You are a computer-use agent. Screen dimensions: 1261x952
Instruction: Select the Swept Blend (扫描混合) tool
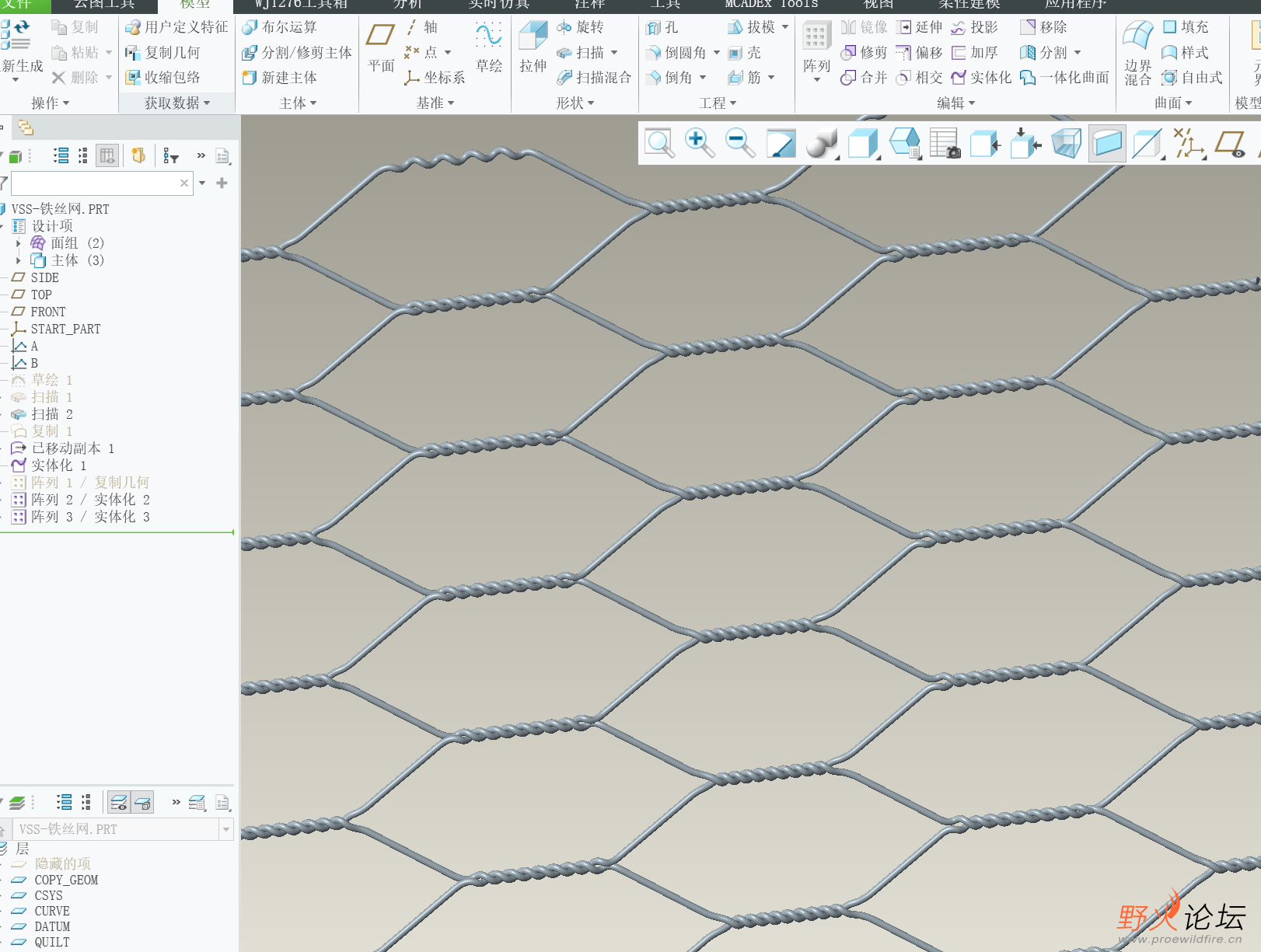pyautogui.click(x=594, y=78)
